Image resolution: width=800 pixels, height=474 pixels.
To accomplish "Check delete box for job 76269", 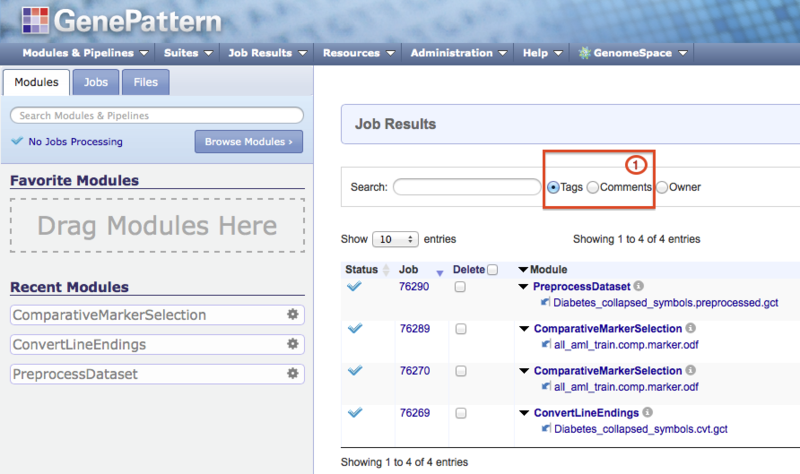I will [x=461, y=413].
